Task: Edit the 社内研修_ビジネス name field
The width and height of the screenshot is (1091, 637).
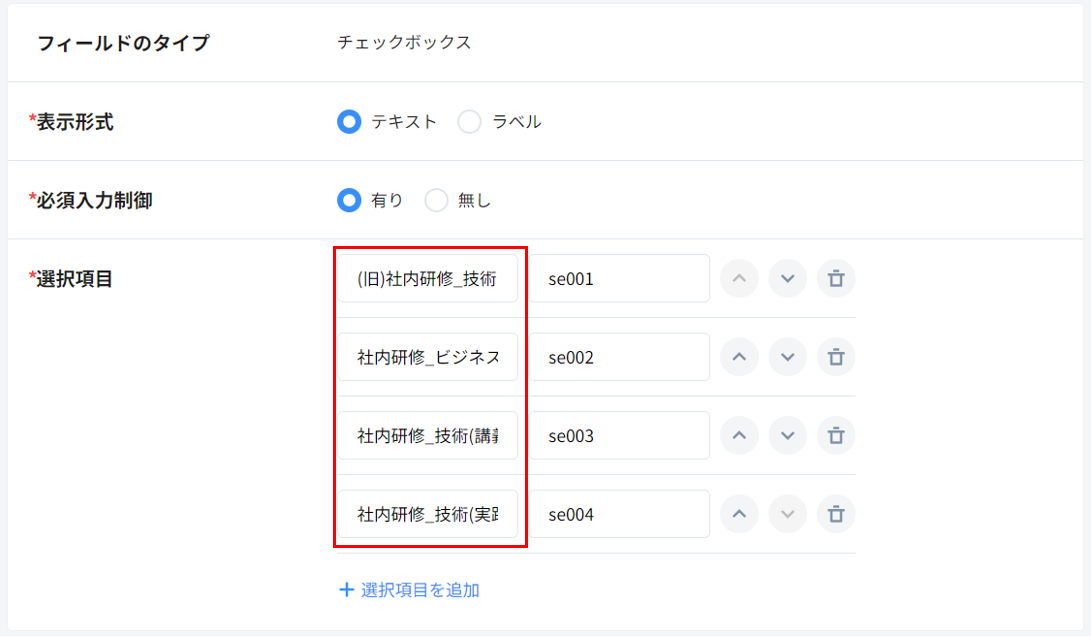Action: 427,357
